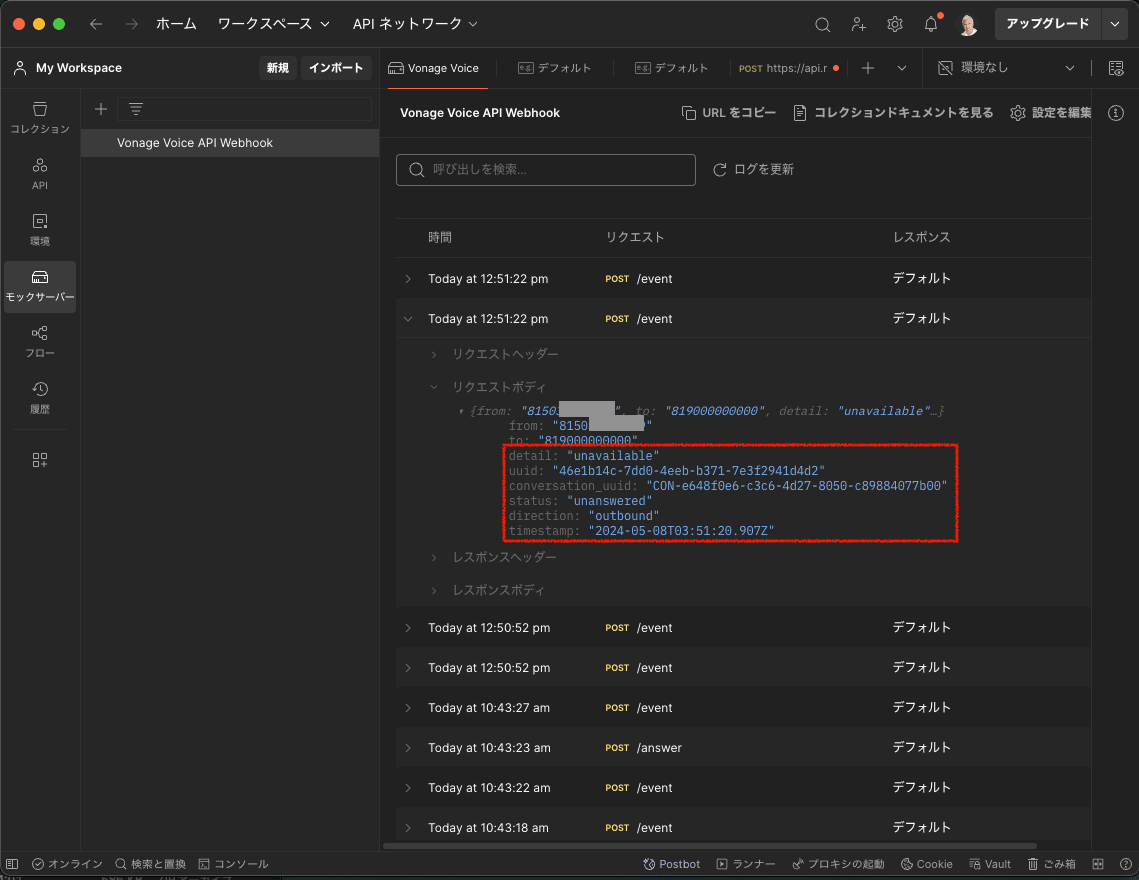
Task: Open the Runner (ランナー) in status bar
Action: (746, 864)
